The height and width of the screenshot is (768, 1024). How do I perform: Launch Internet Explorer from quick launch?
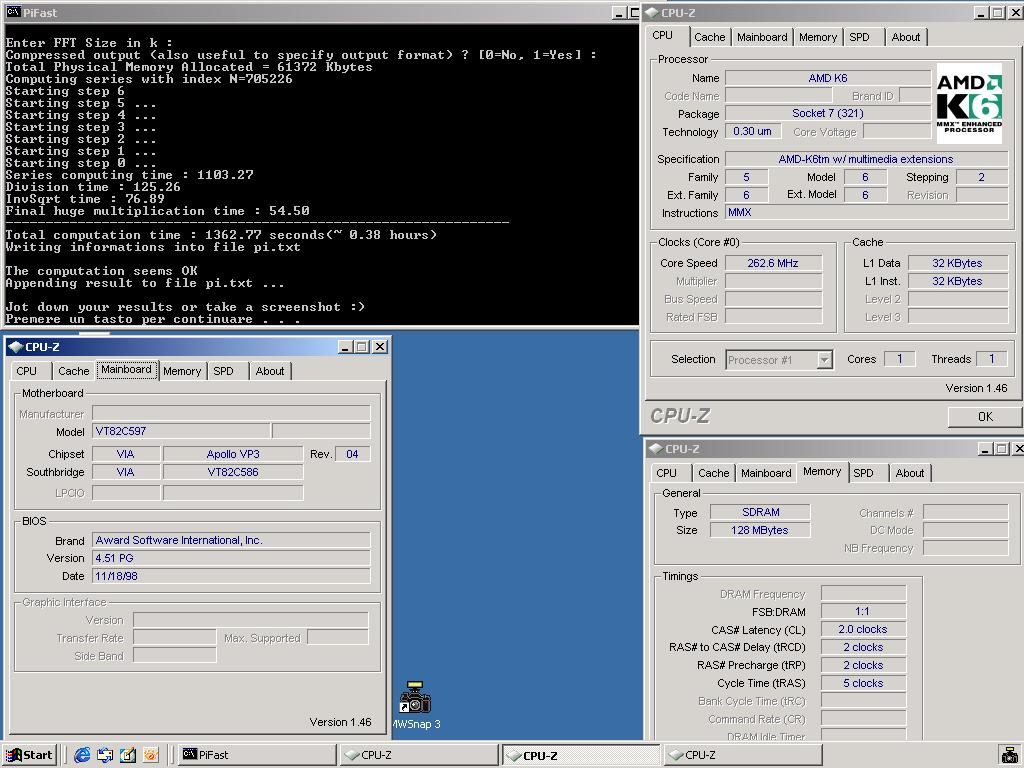[x=82, y=755]
